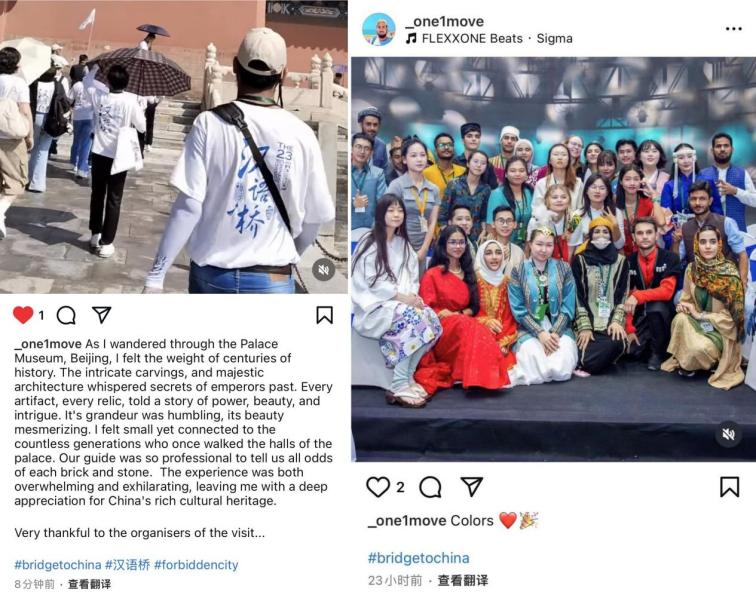Tap 查看翻译 under the Palace Museum caption
756x592 pixels.
click(90, 584)
